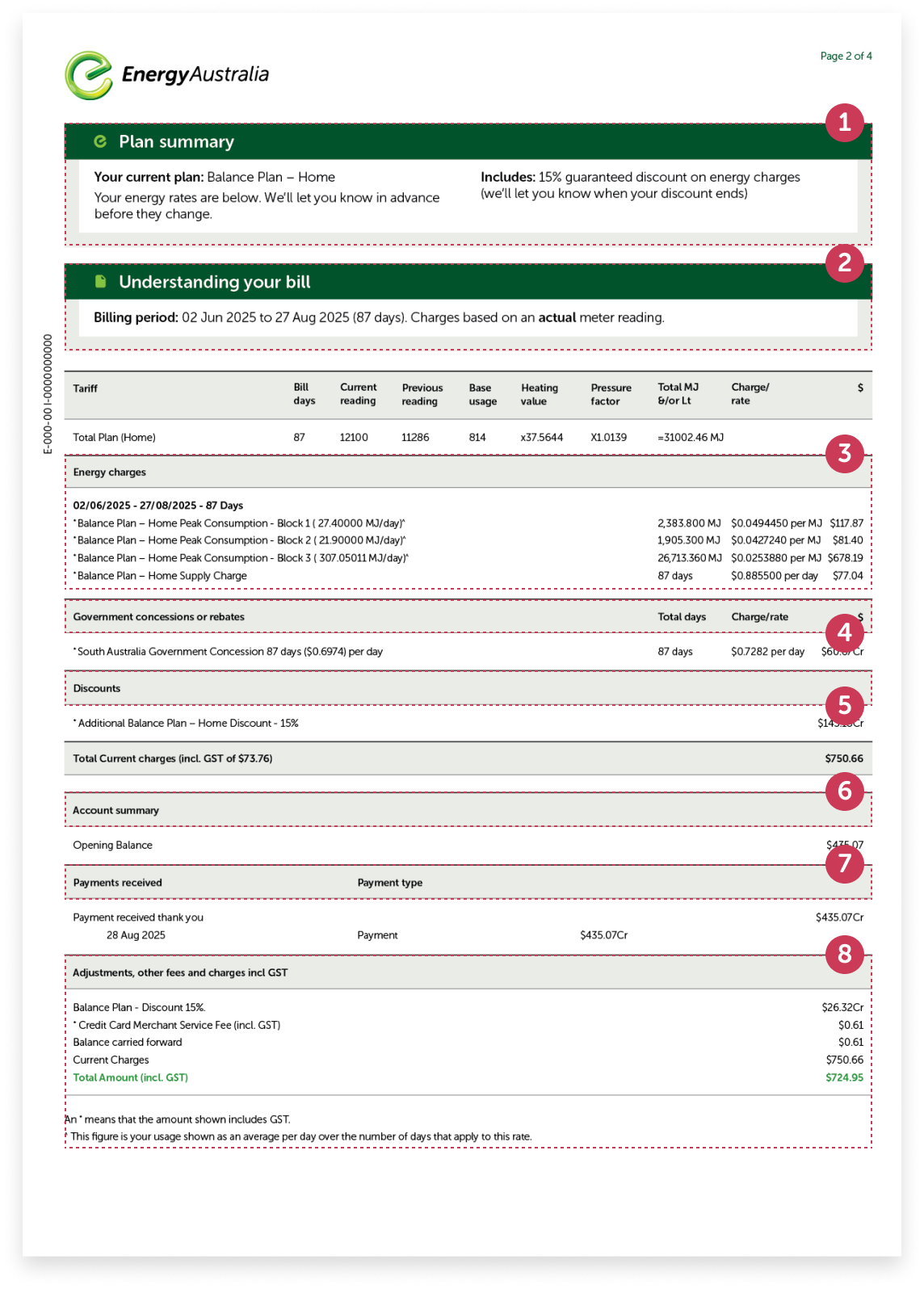
Task: Click the green icon in Plan summary header
Action: pyautogui.click(x=101, y=141)
